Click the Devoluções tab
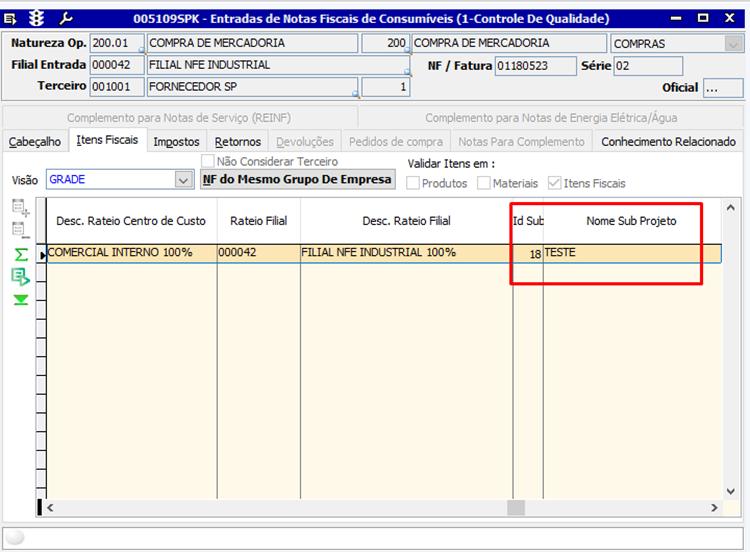Viewport: 750px width, 552px height. 305,142
